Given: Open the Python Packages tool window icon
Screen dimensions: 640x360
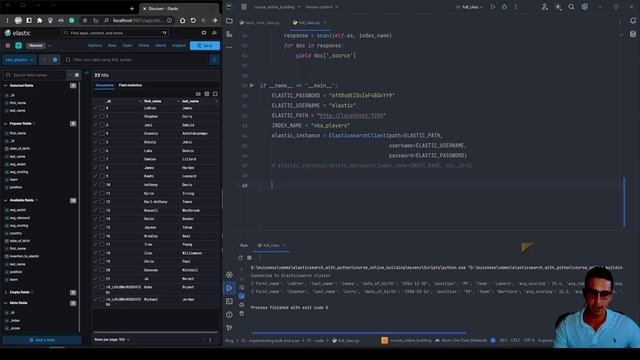Looking at the screenshot, I should (229, 275).
